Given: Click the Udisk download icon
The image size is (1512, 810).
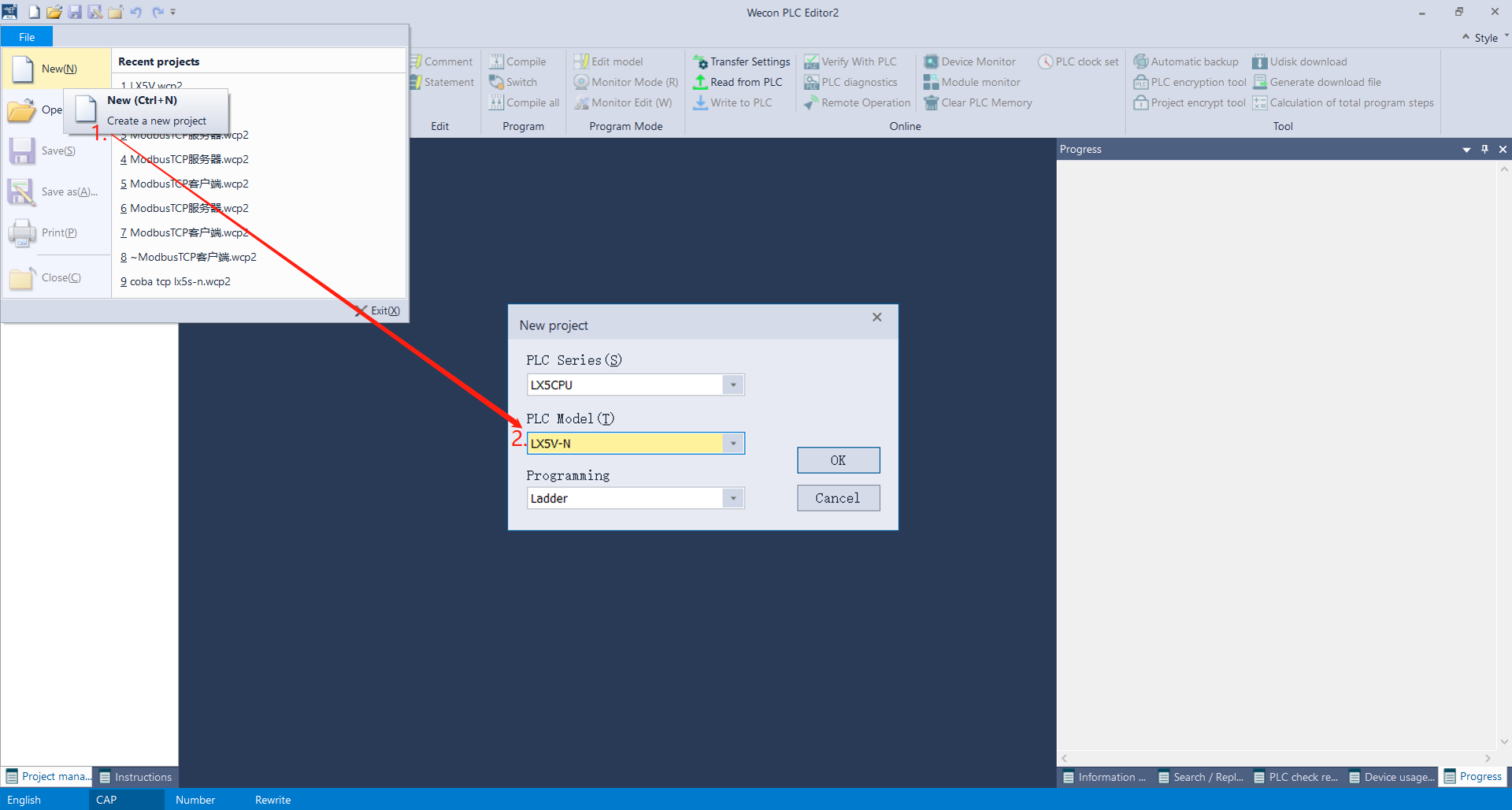Looking at the screenshot, I should tap(1259, 61).
